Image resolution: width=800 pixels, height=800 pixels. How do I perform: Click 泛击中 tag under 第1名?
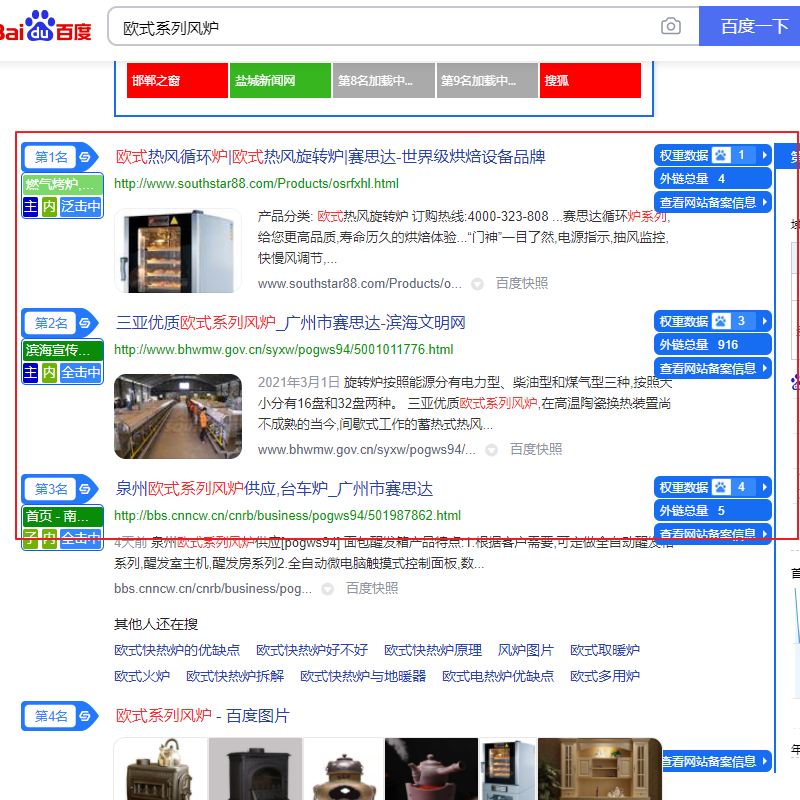(81, 207)
